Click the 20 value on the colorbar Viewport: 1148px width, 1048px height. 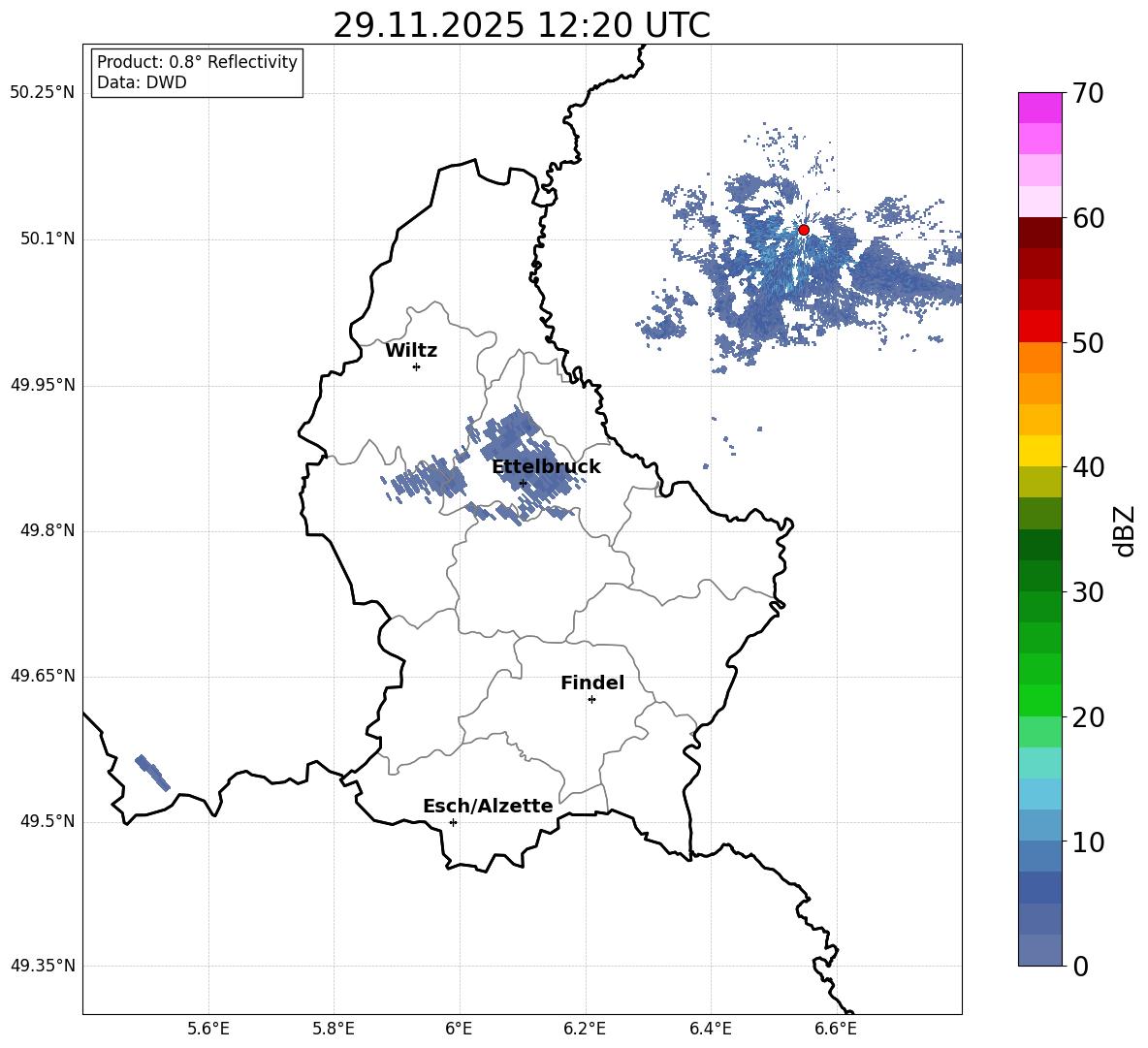[1088, 717]
